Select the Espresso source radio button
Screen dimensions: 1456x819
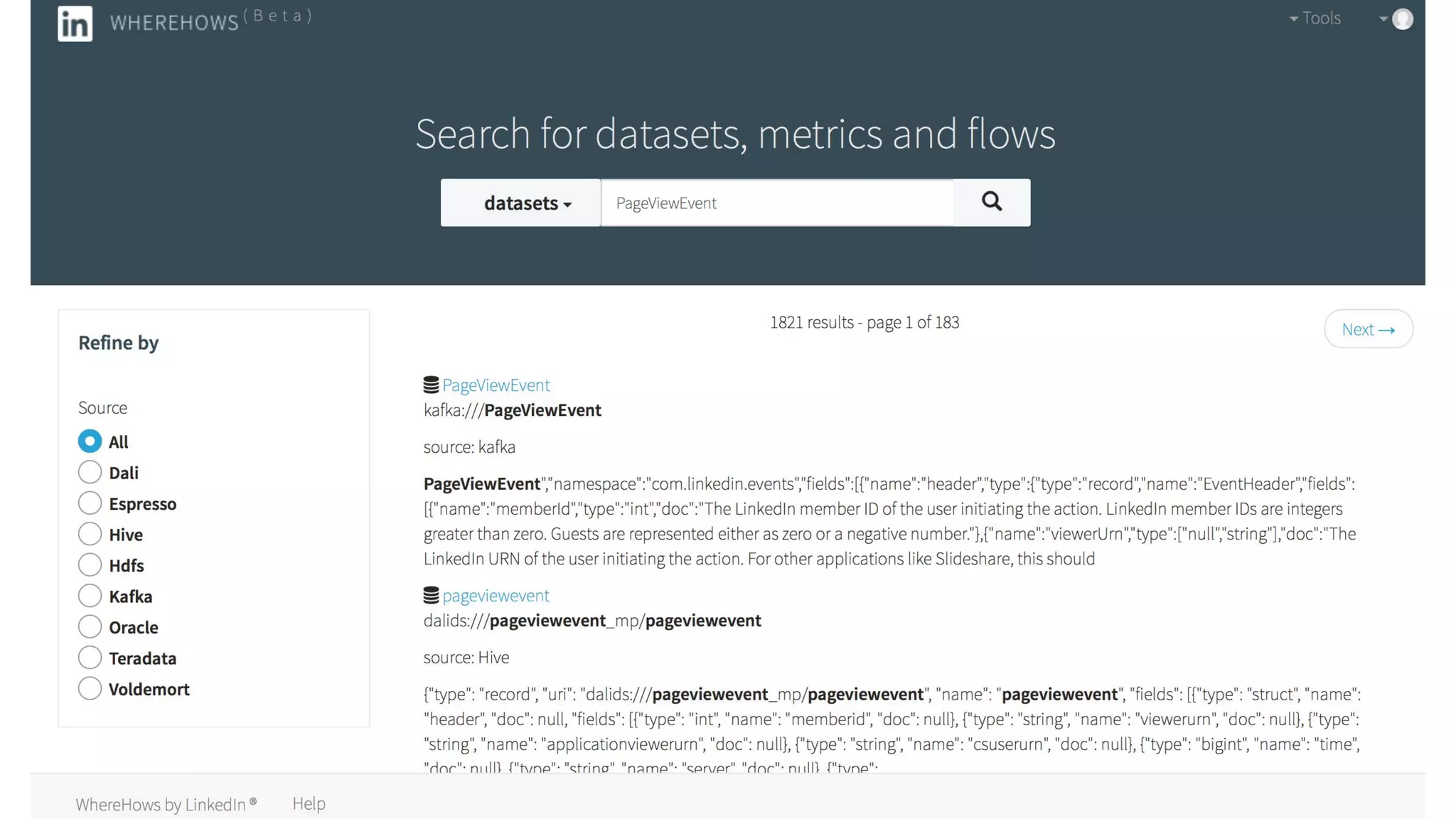90,503
